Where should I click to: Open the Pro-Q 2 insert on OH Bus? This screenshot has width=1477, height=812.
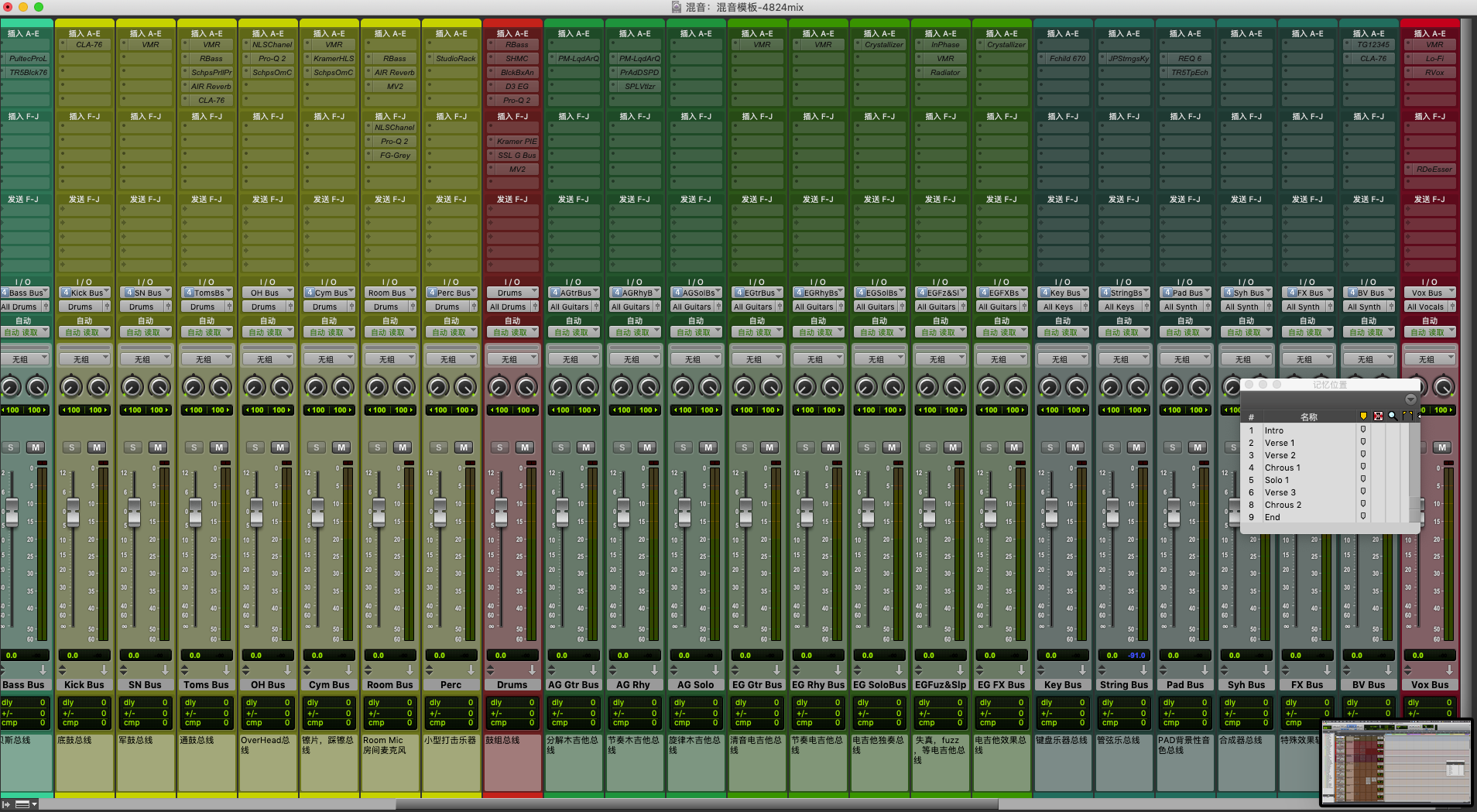[272, 59]
